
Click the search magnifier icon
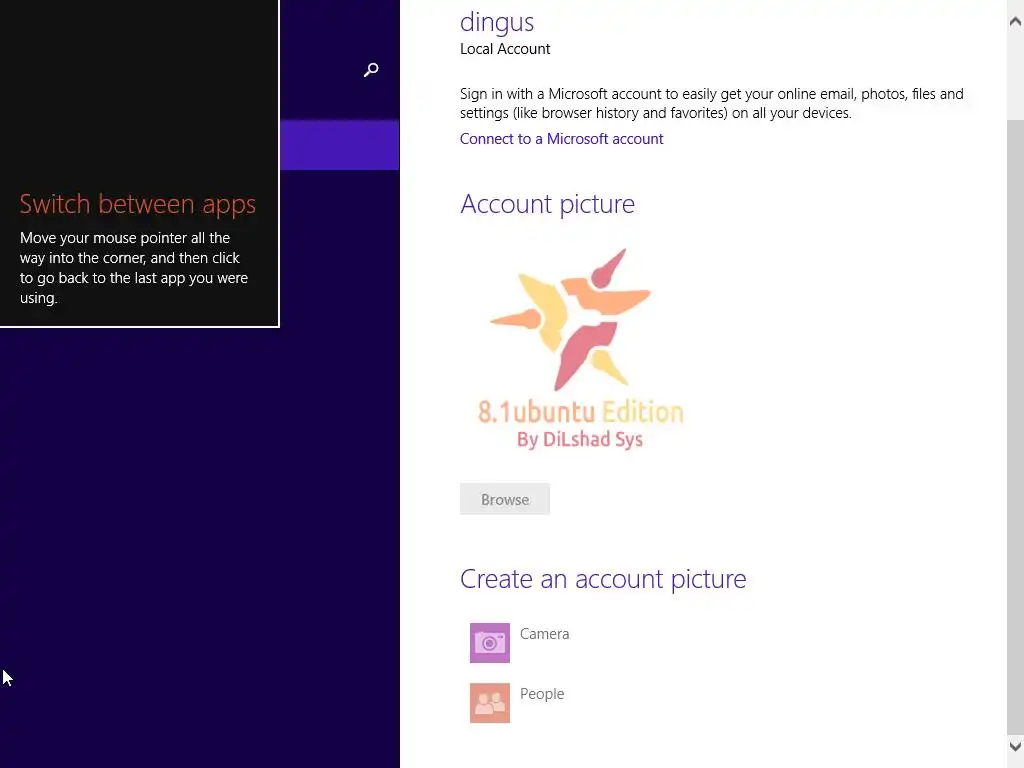tap(371, 70)
